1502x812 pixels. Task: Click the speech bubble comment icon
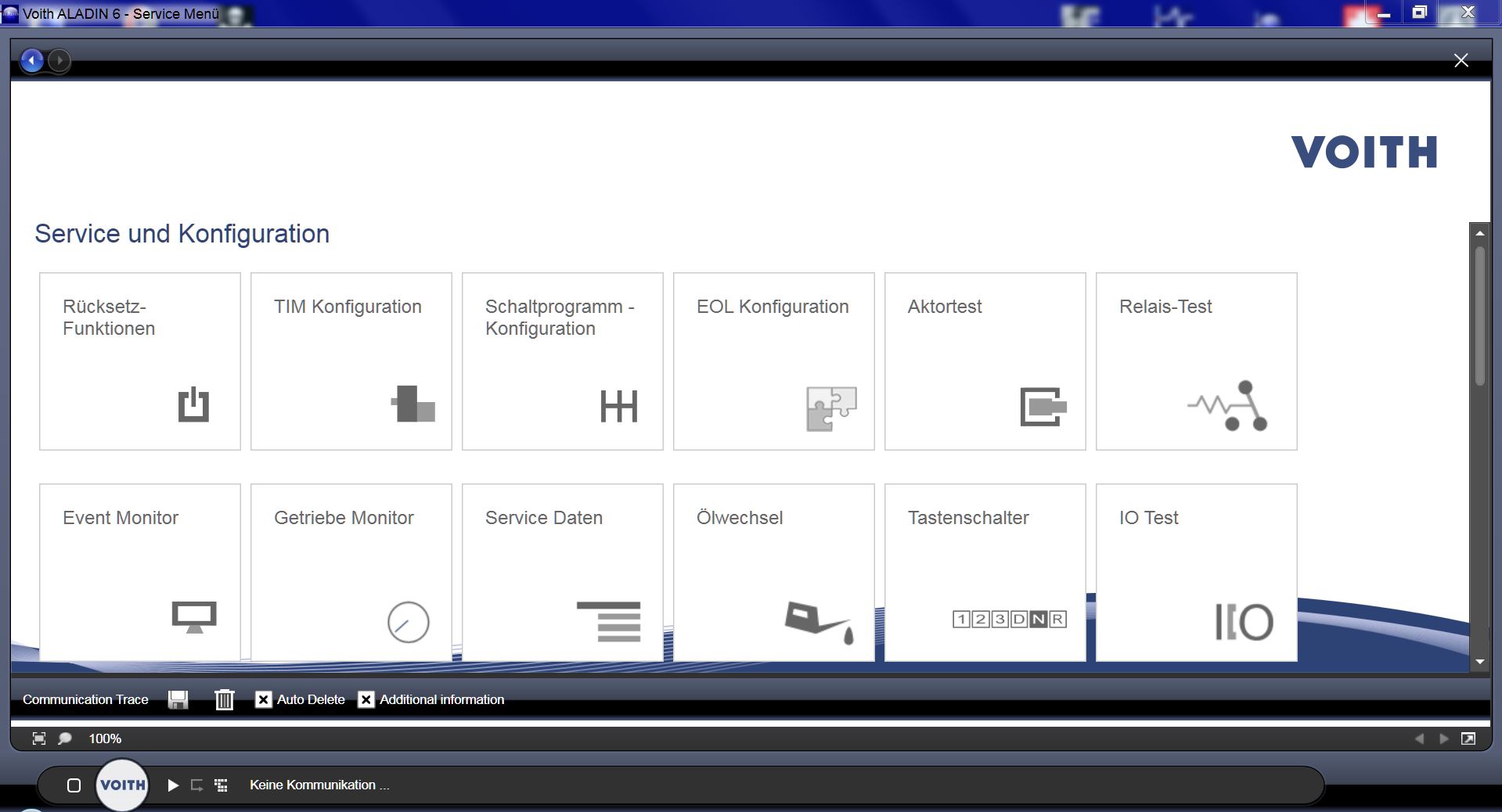point(65,738)
